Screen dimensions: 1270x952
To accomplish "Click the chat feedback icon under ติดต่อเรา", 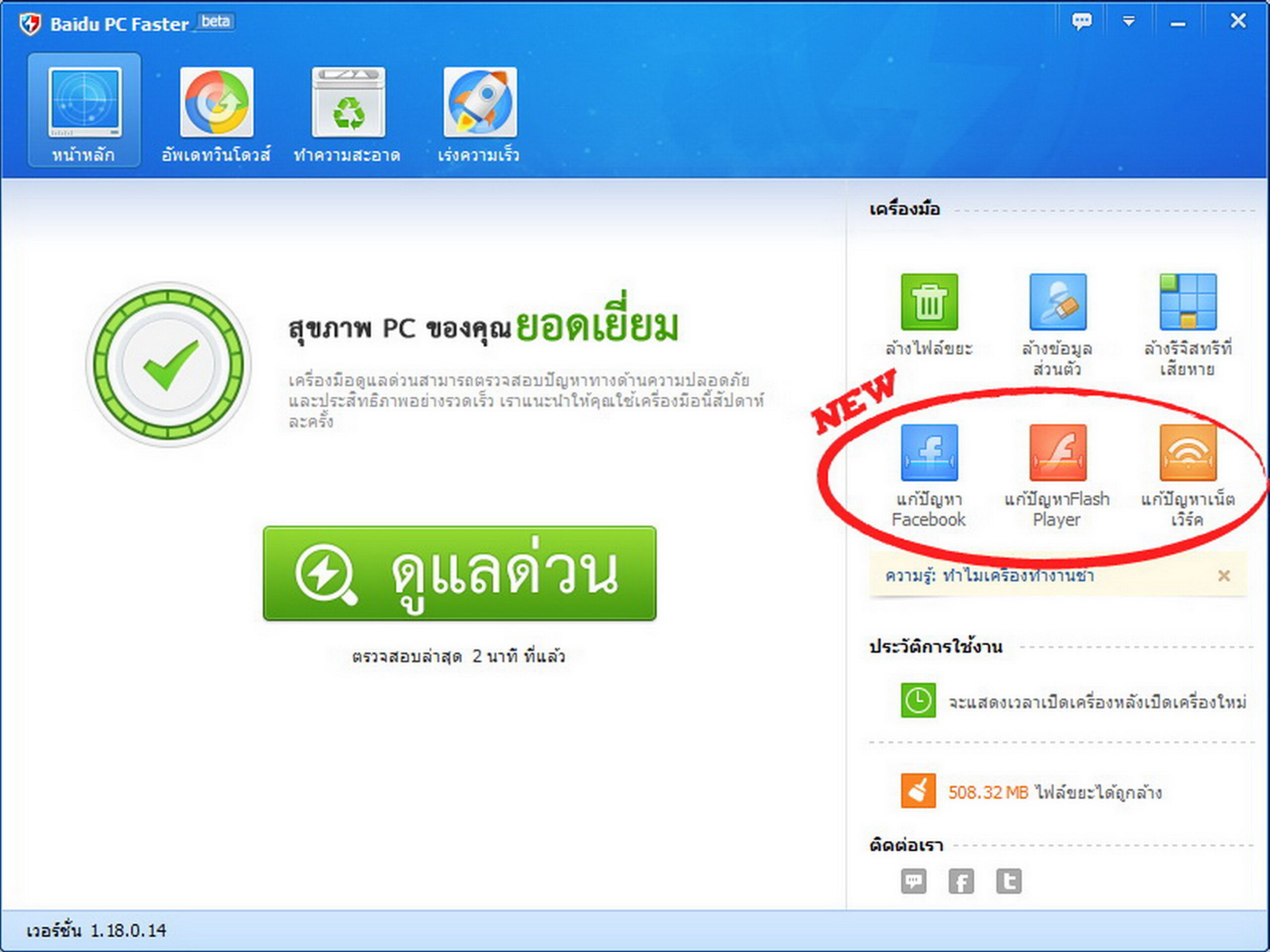I will [x=913, y=881].
